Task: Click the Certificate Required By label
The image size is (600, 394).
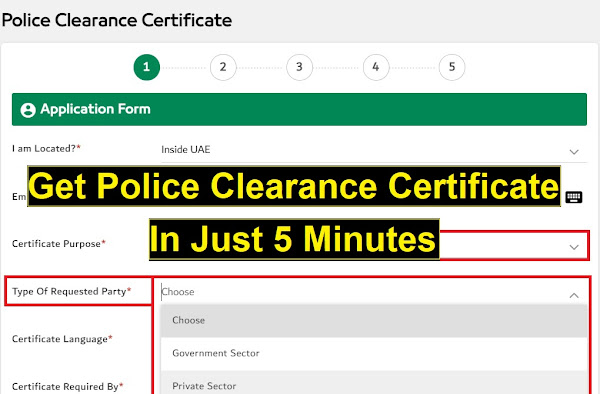Action: pos(67,386)
